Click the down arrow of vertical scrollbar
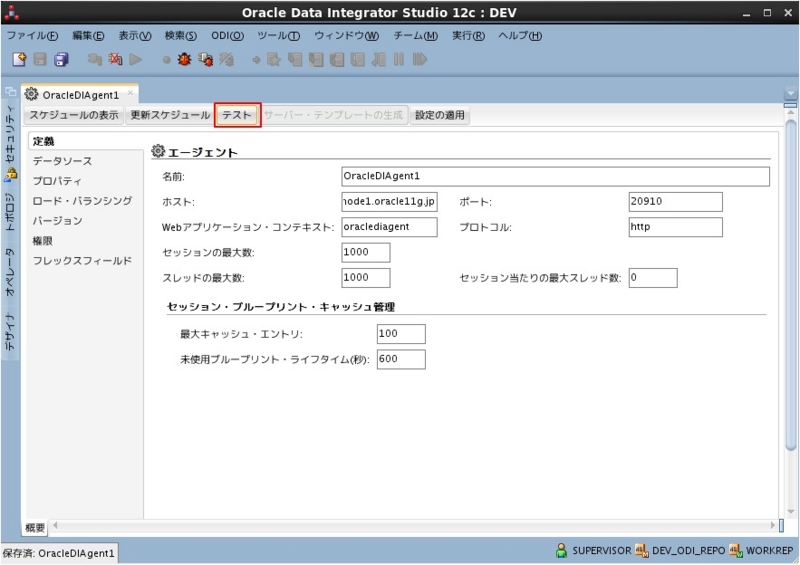The image size is (800, 565). [791, 512]
